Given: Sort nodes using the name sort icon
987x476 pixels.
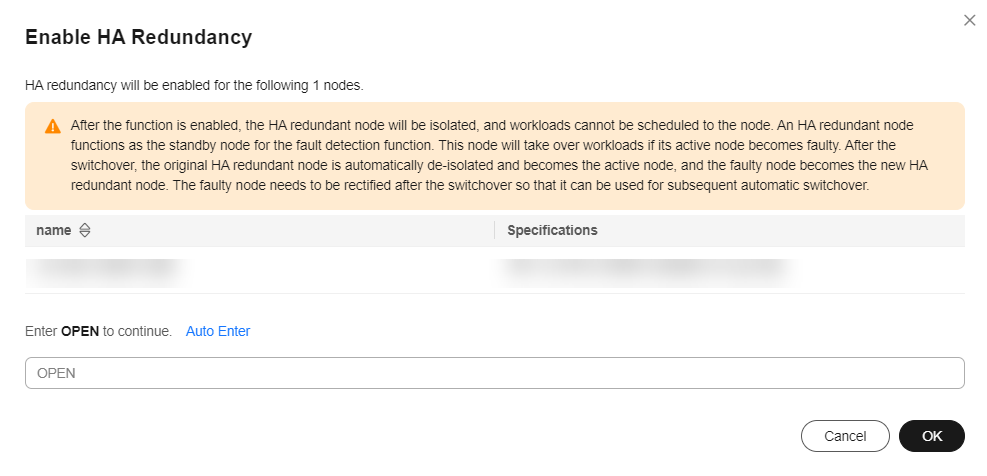Looking at the screenshot, I should click(x=85, y=230).
